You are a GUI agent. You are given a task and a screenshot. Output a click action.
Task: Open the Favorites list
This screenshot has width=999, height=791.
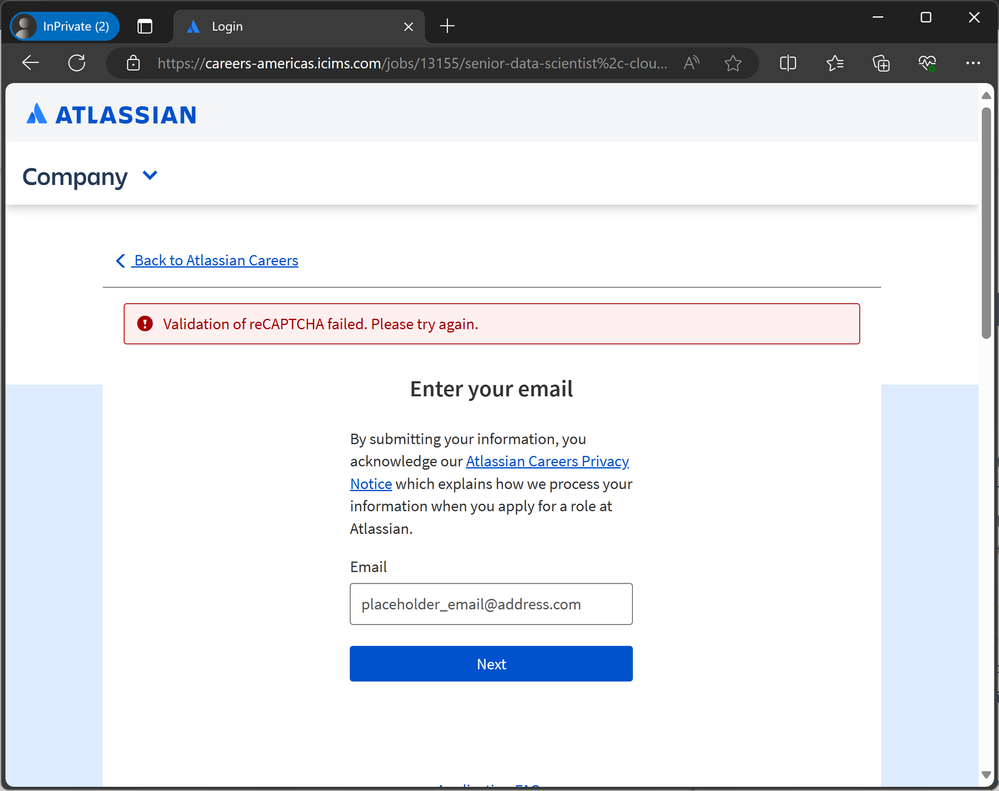835,63
